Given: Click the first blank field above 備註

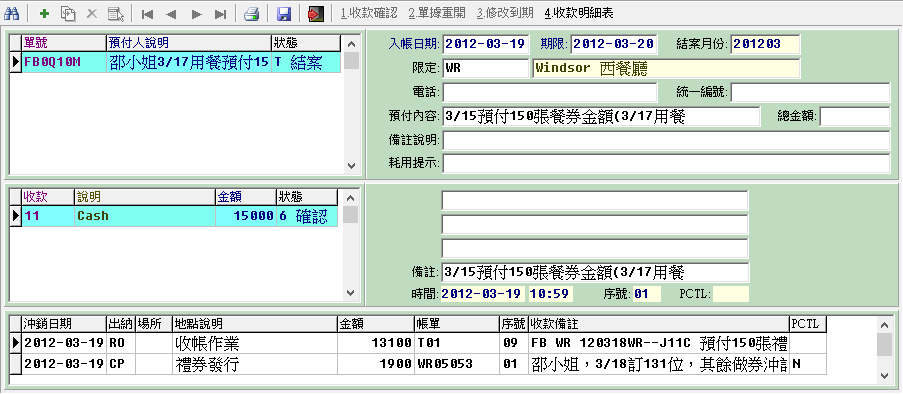Looking at the screenshot, I should 595,200.
